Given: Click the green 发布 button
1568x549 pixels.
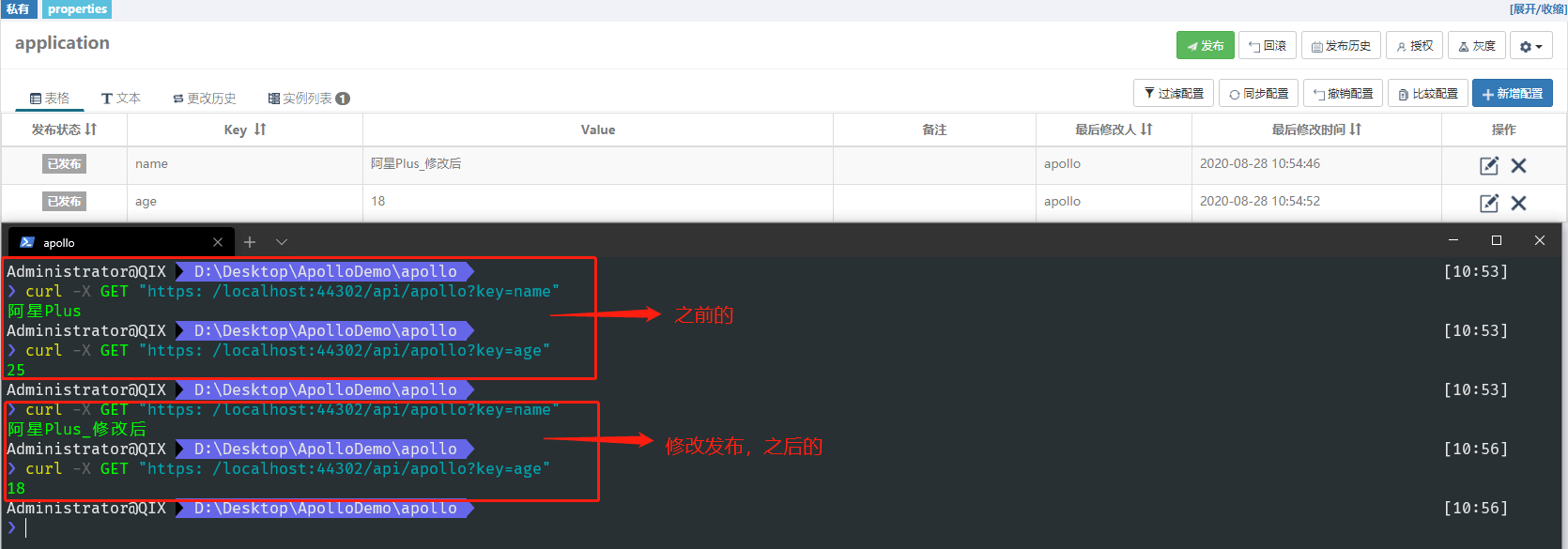Looking at the screenshot, I should click(x=1205, y=46).
